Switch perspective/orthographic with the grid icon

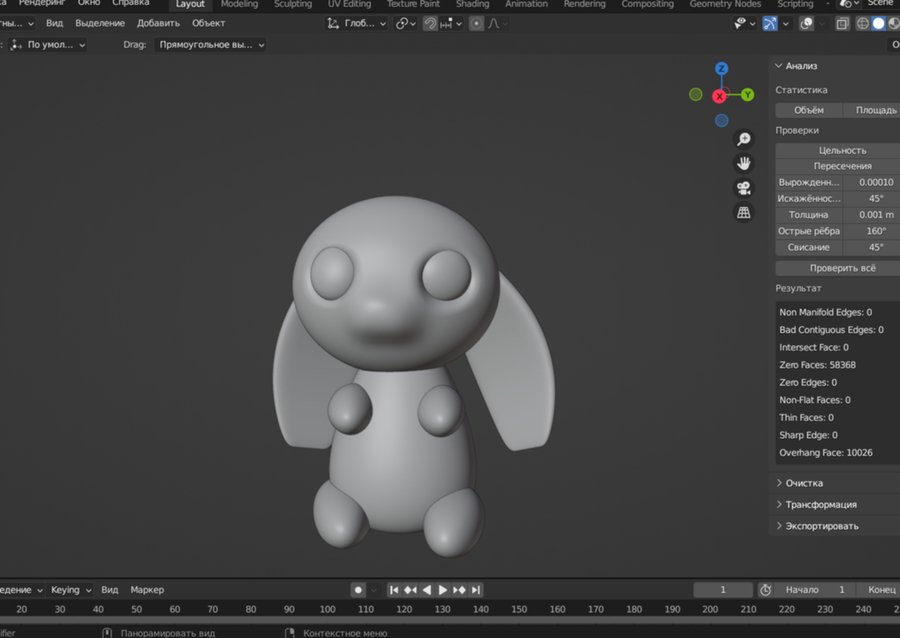pyautogui.click(x=743, y=212)
